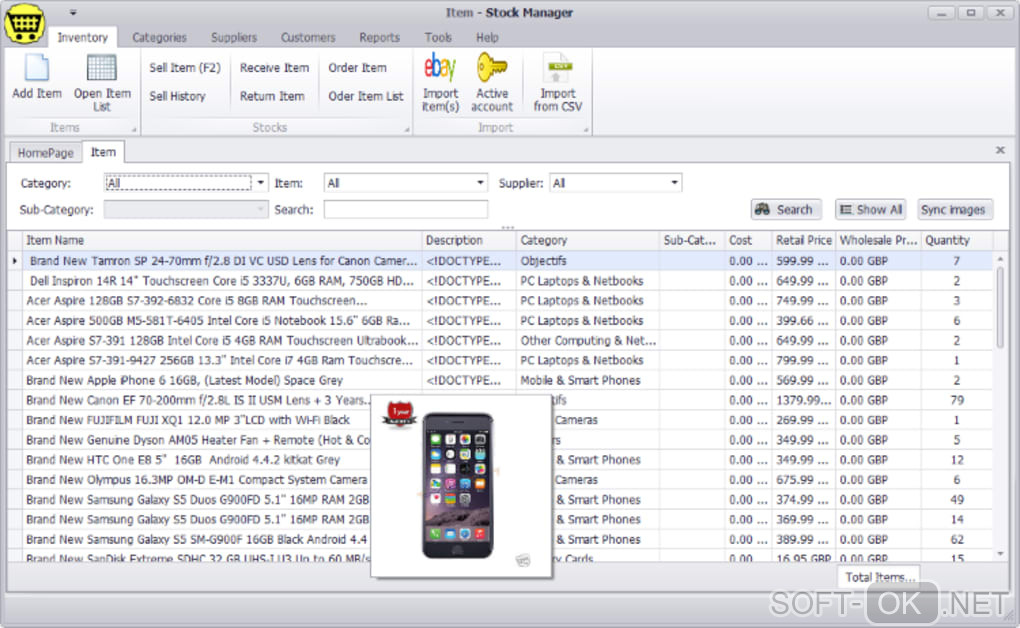1020x628 pixels.
Task: Select the Brand New HTC One E8 row
Action: click(x=500, y=460)
